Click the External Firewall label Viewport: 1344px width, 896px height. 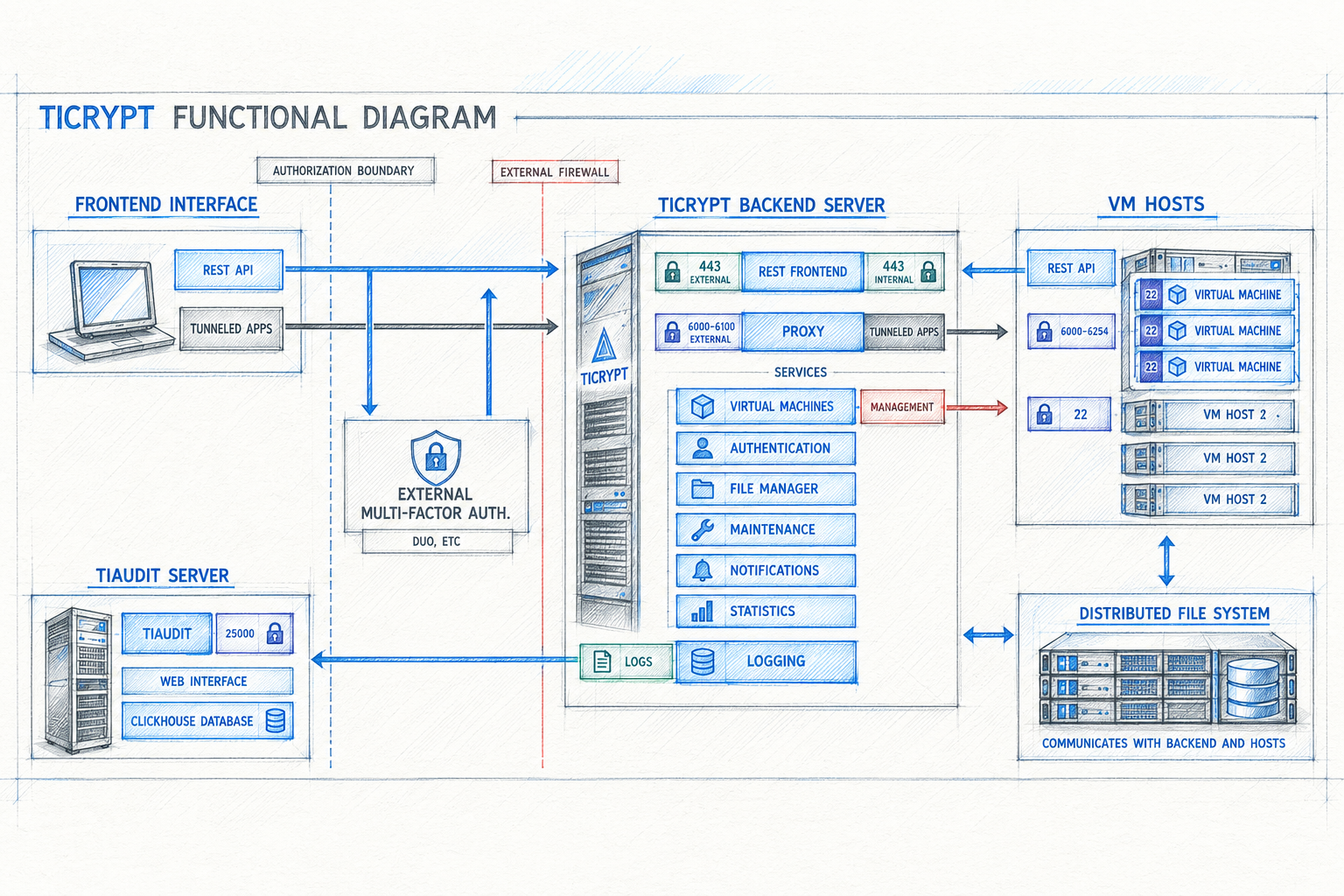point(555,172)
